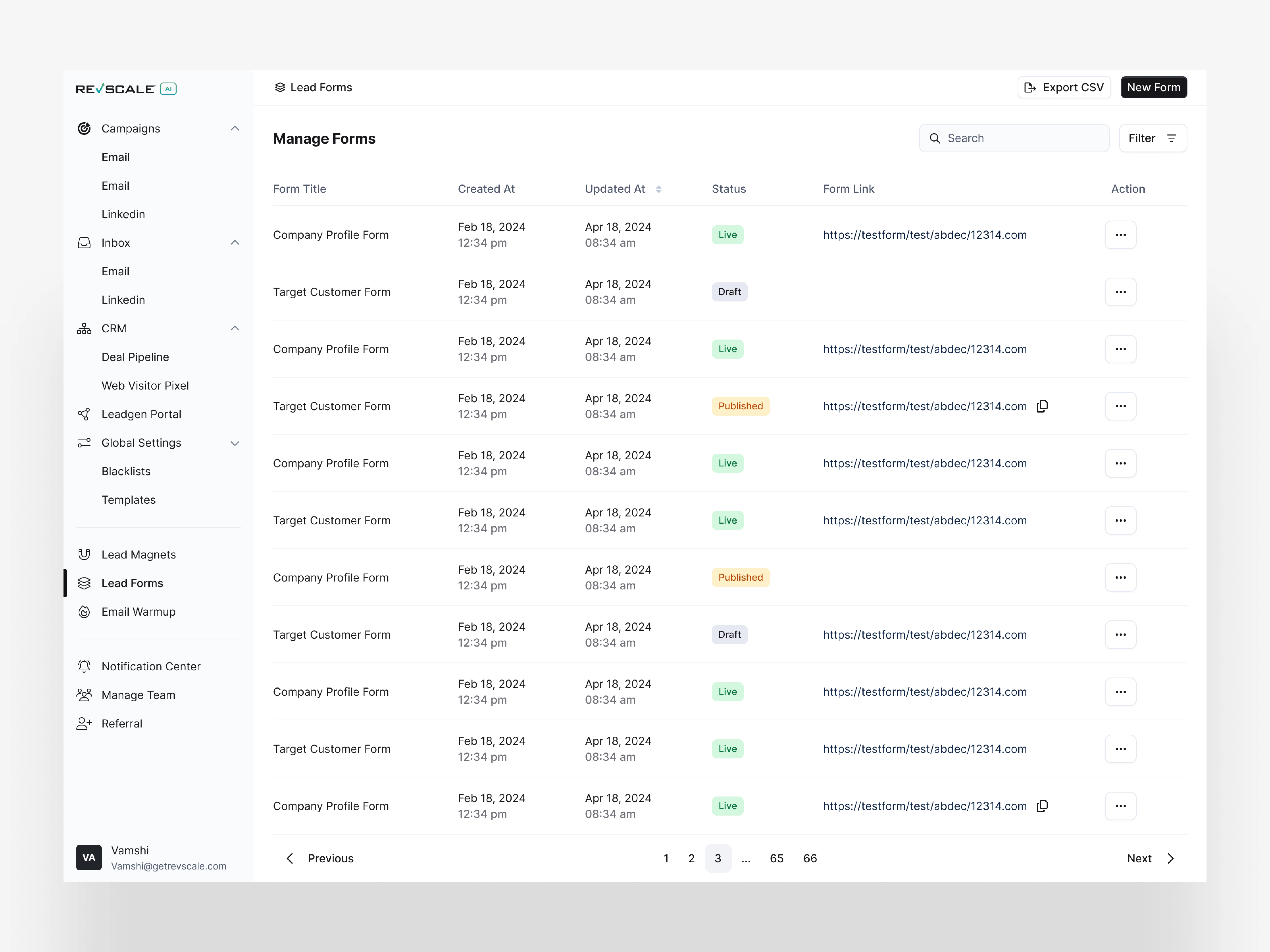Click the VA user avatar

[x=89, y=857]
